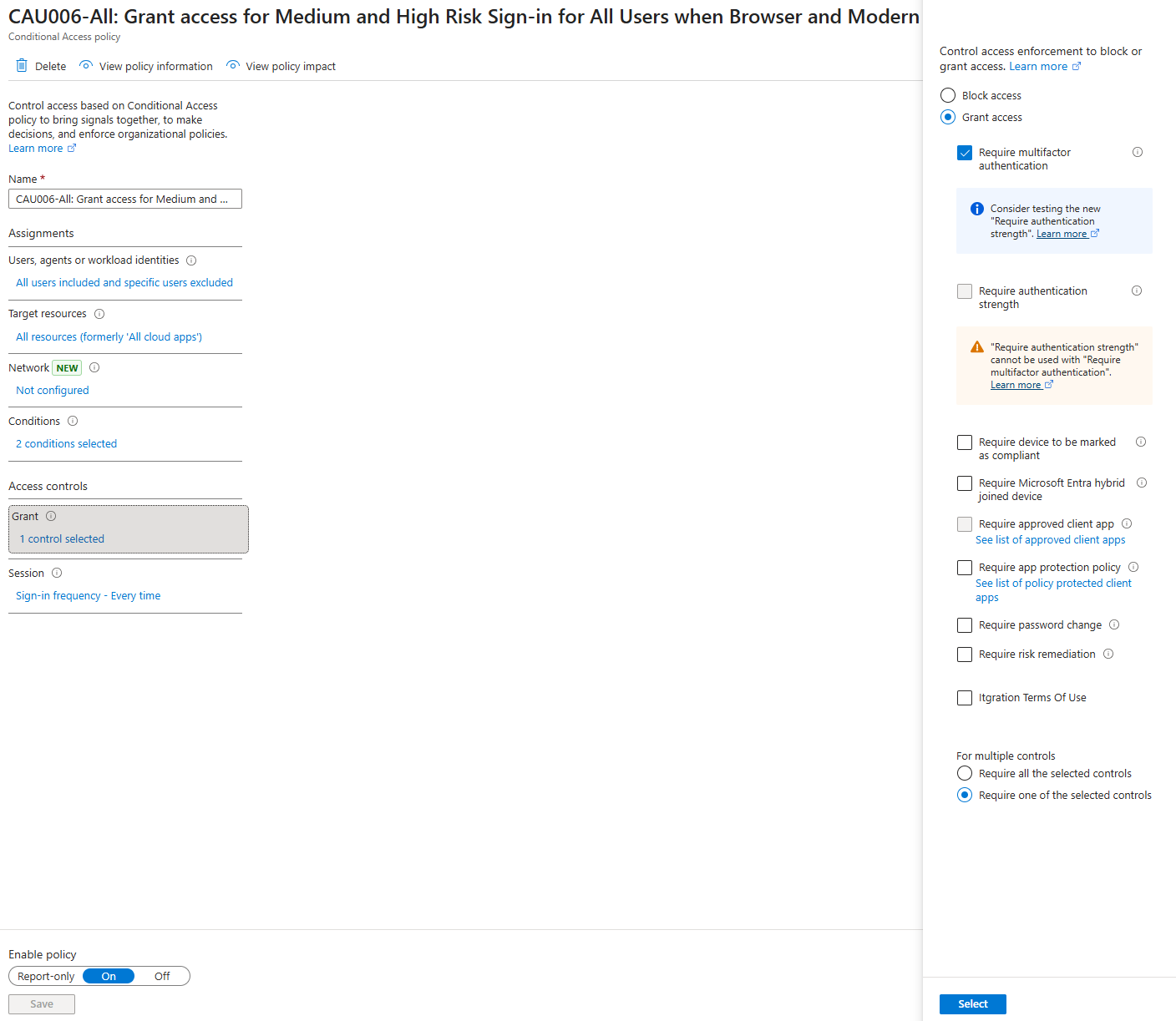This screenshot has height=1021, width=1176.
Task: Check the Itgration Terms Of Use box
Action: (965, 698)
